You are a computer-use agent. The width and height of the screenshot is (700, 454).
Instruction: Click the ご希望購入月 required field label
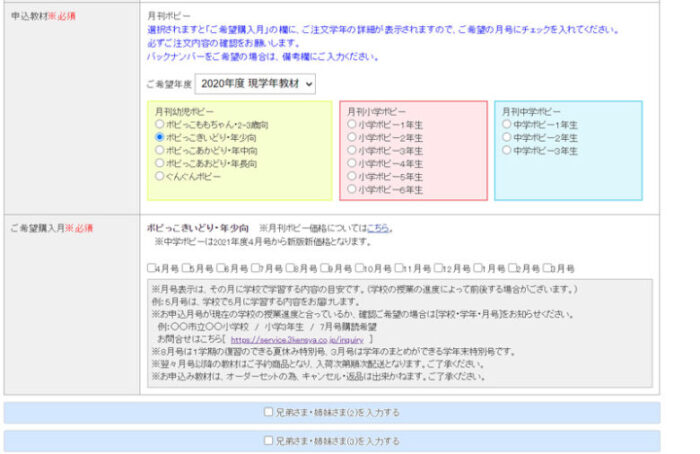pos(52,228)
